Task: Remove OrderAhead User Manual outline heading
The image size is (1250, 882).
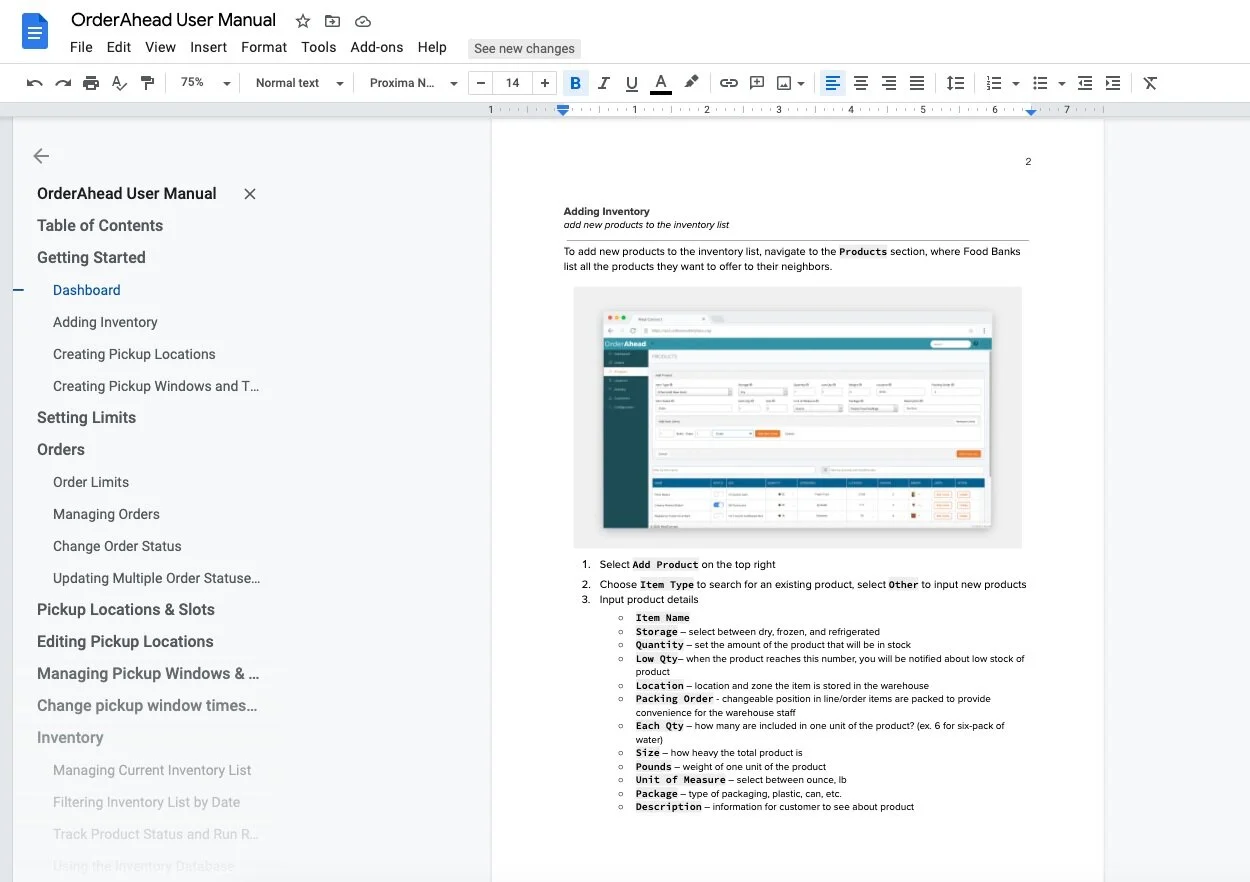Action: pos(250,194)
